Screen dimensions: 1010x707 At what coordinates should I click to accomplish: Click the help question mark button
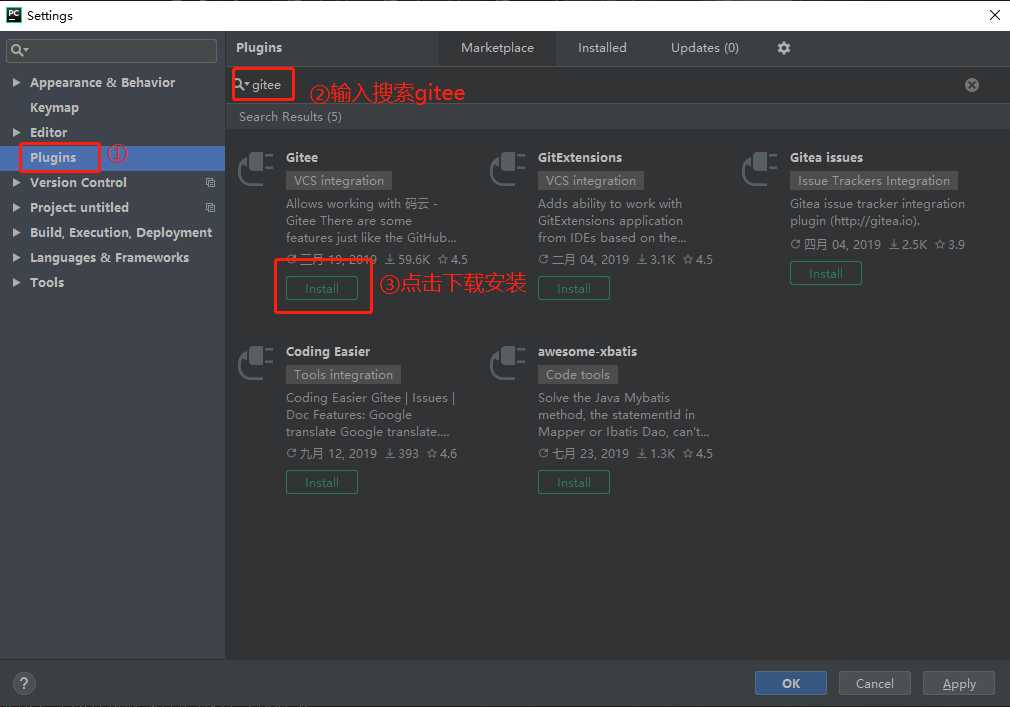(24, 683)
